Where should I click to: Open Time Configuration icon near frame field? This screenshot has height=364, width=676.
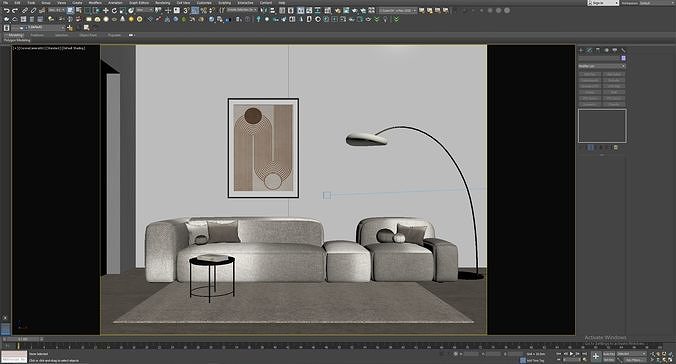(x=584, y=359)
